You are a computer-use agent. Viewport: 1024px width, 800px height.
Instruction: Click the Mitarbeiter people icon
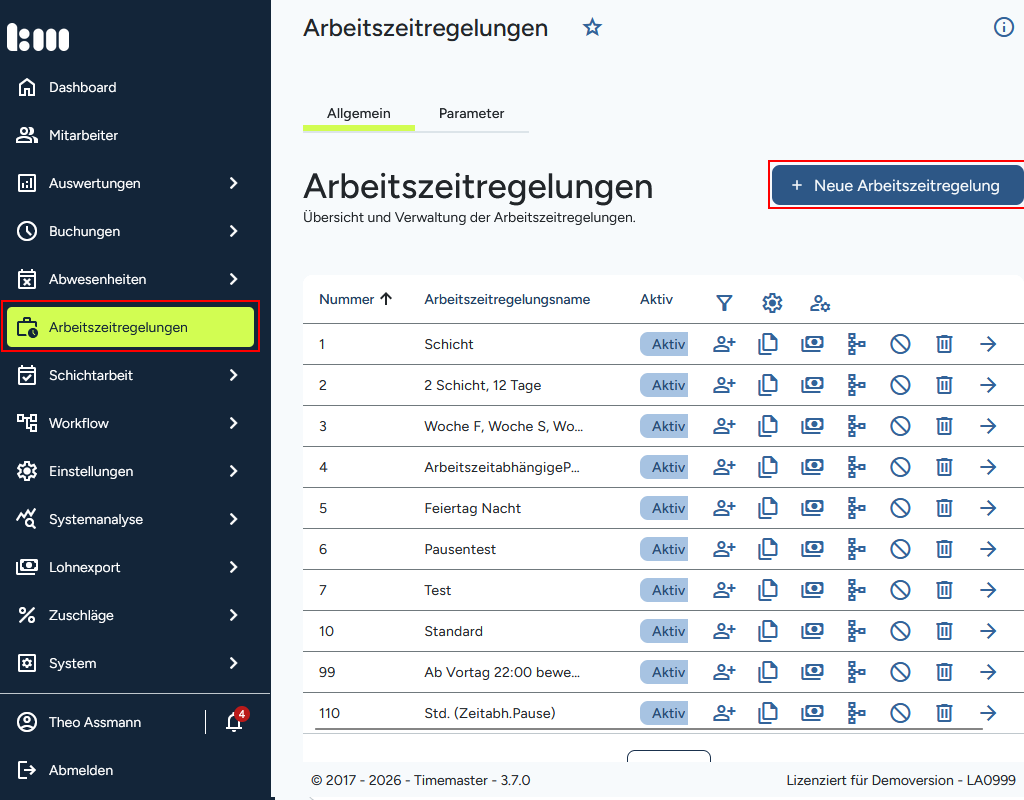point(27,135)
